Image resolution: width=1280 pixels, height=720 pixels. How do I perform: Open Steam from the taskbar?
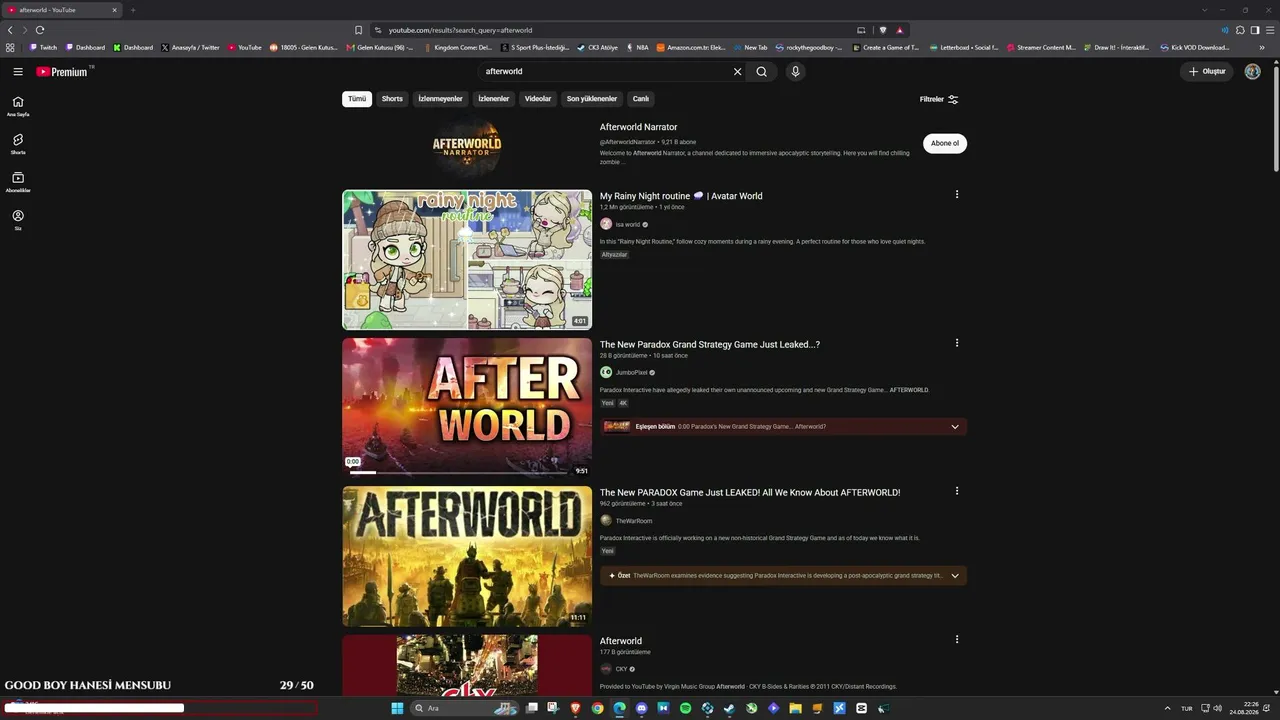pyautogui.click(x=729, y=708)
